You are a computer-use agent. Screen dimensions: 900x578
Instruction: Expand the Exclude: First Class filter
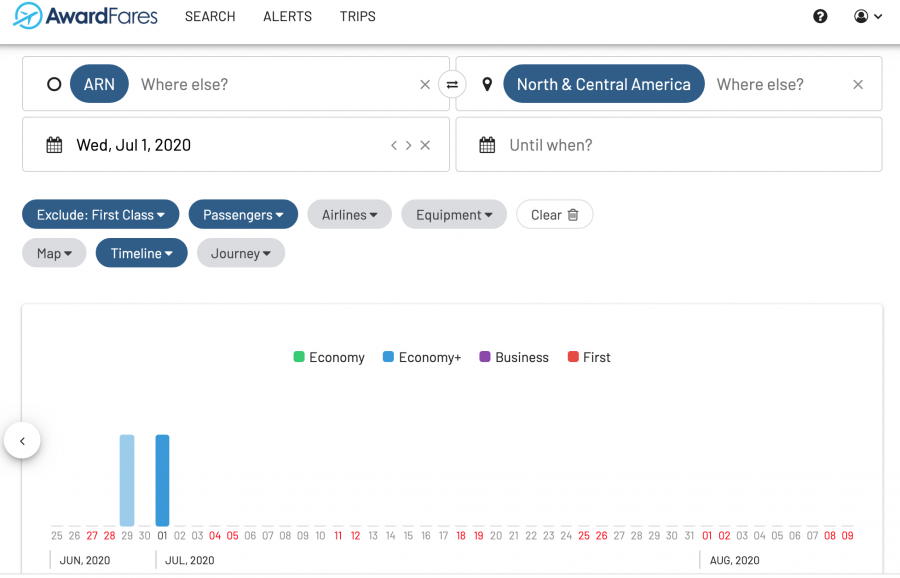[x=100, y=215]
